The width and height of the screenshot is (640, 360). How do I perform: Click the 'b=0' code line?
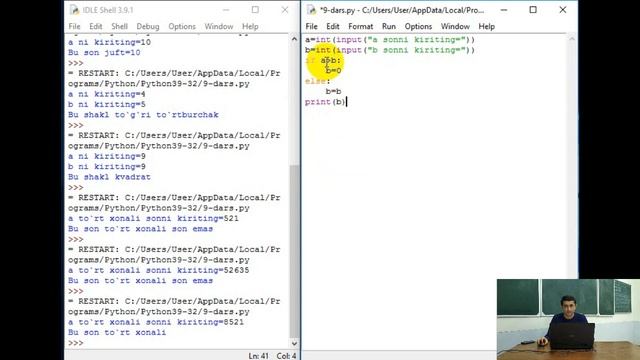click(x=333, y=71)
